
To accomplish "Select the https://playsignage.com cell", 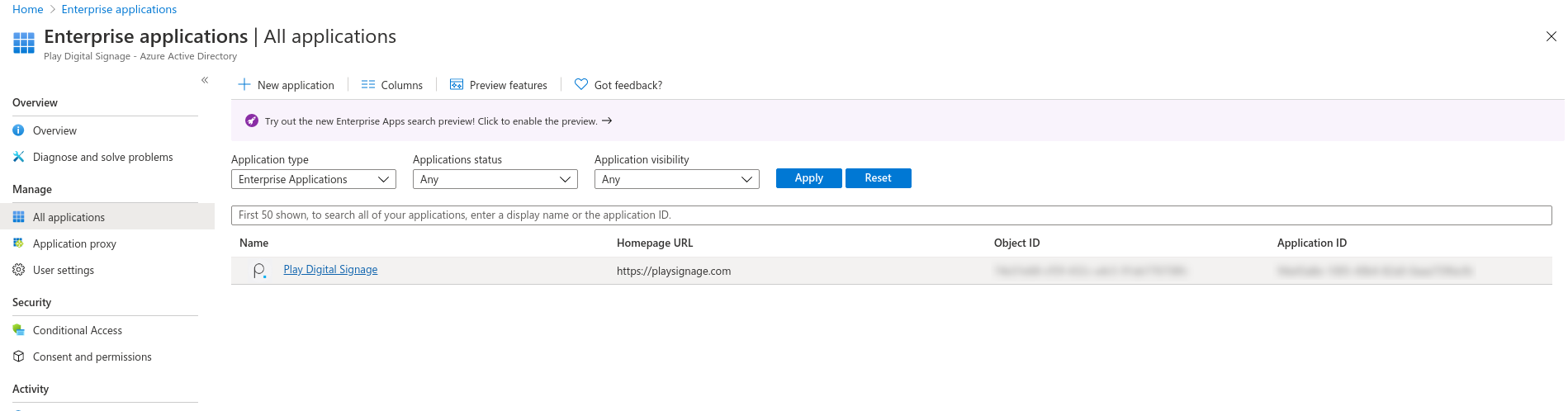I will coord(674,271).
